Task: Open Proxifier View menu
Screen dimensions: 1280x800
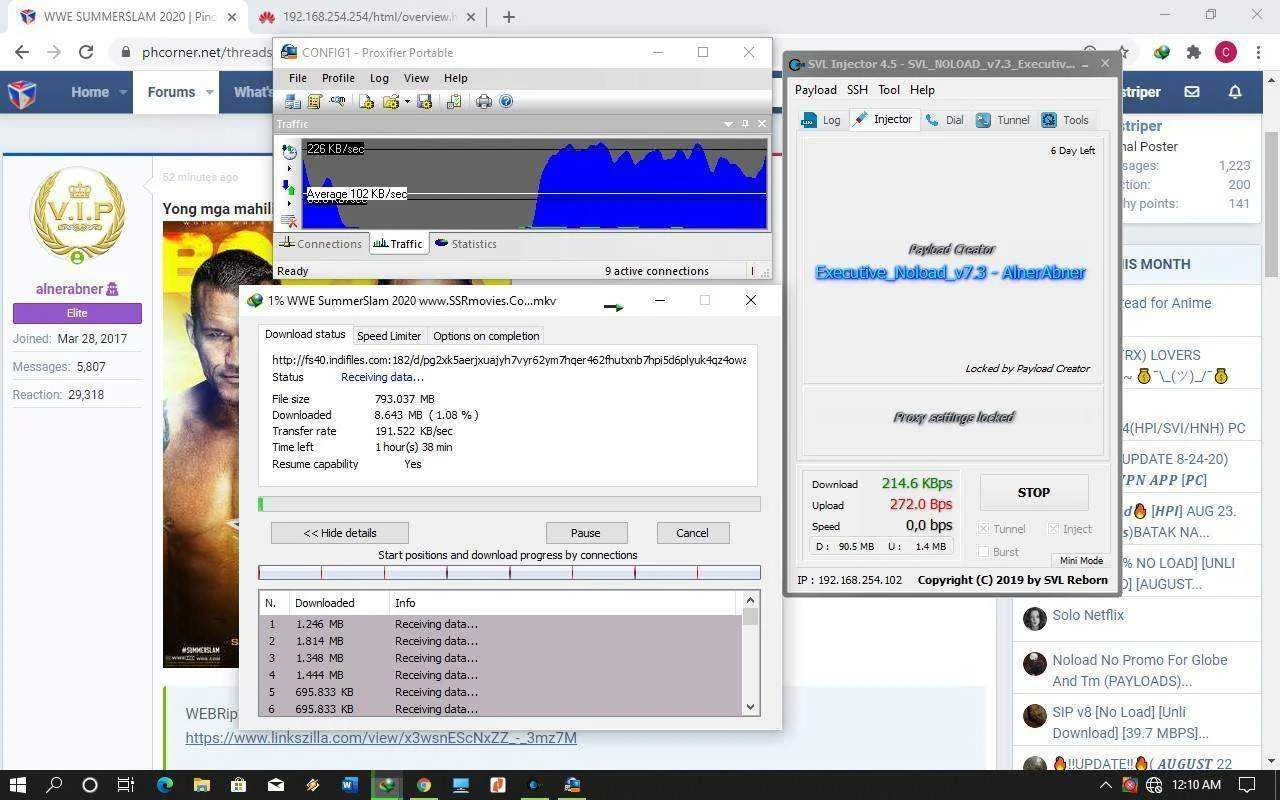Action: tap(416, 78)
